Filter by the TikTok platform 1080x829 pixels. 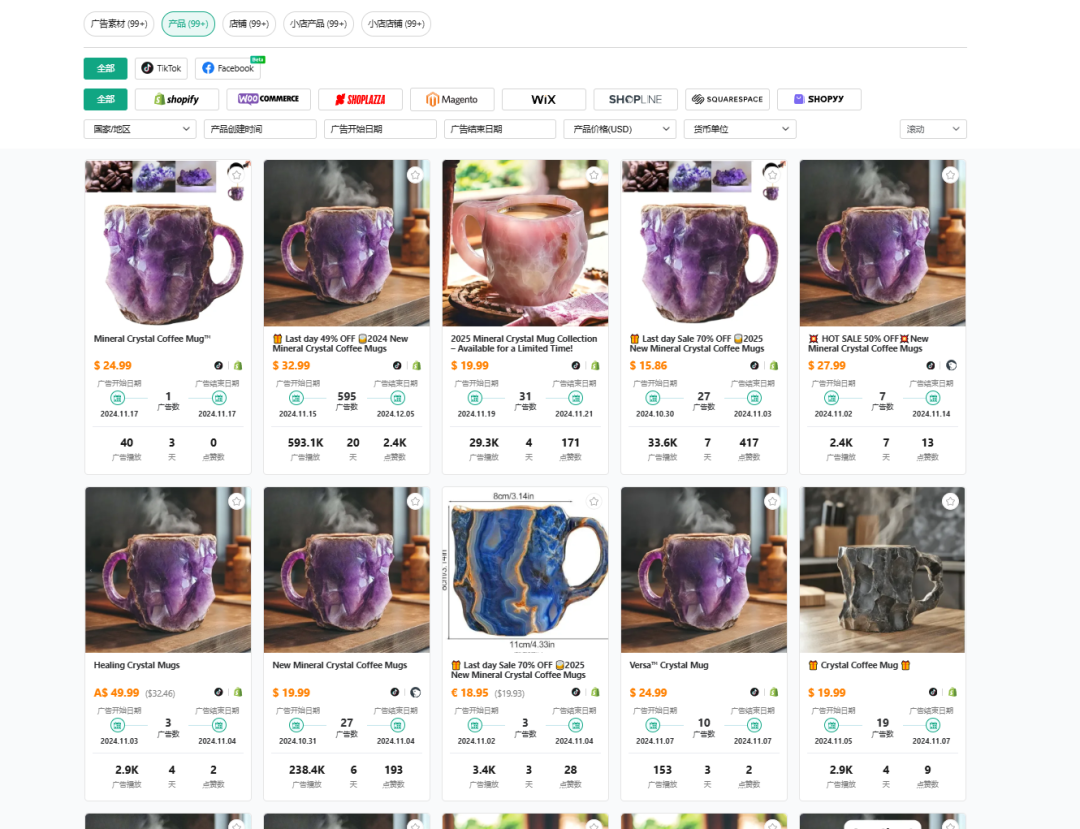[x=162, y=68]
